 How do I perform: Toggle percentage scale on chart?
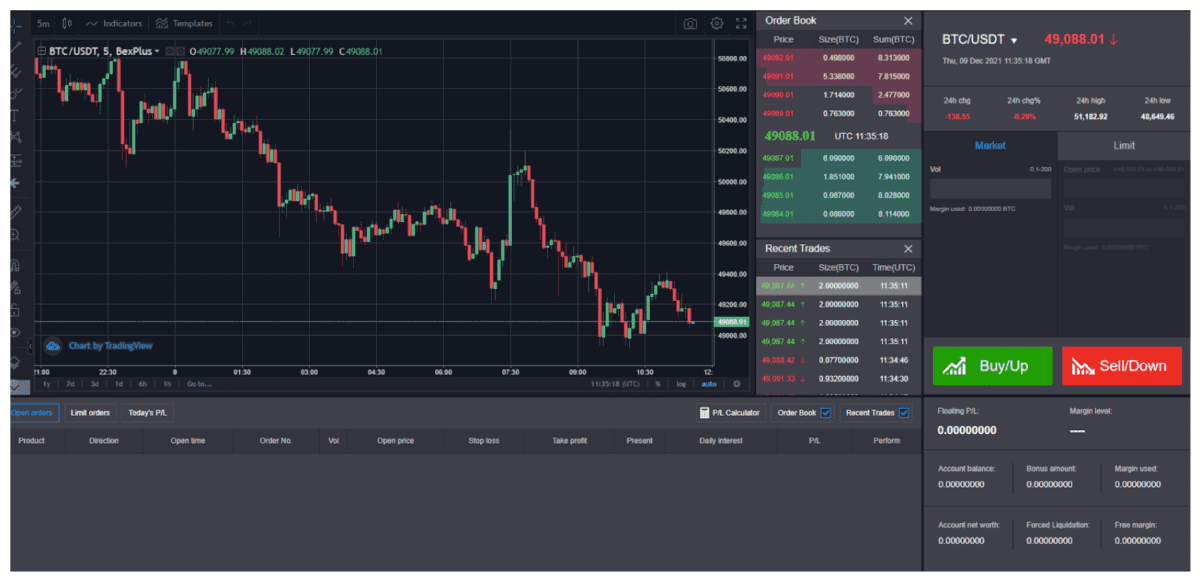click(x=658, y=383)
